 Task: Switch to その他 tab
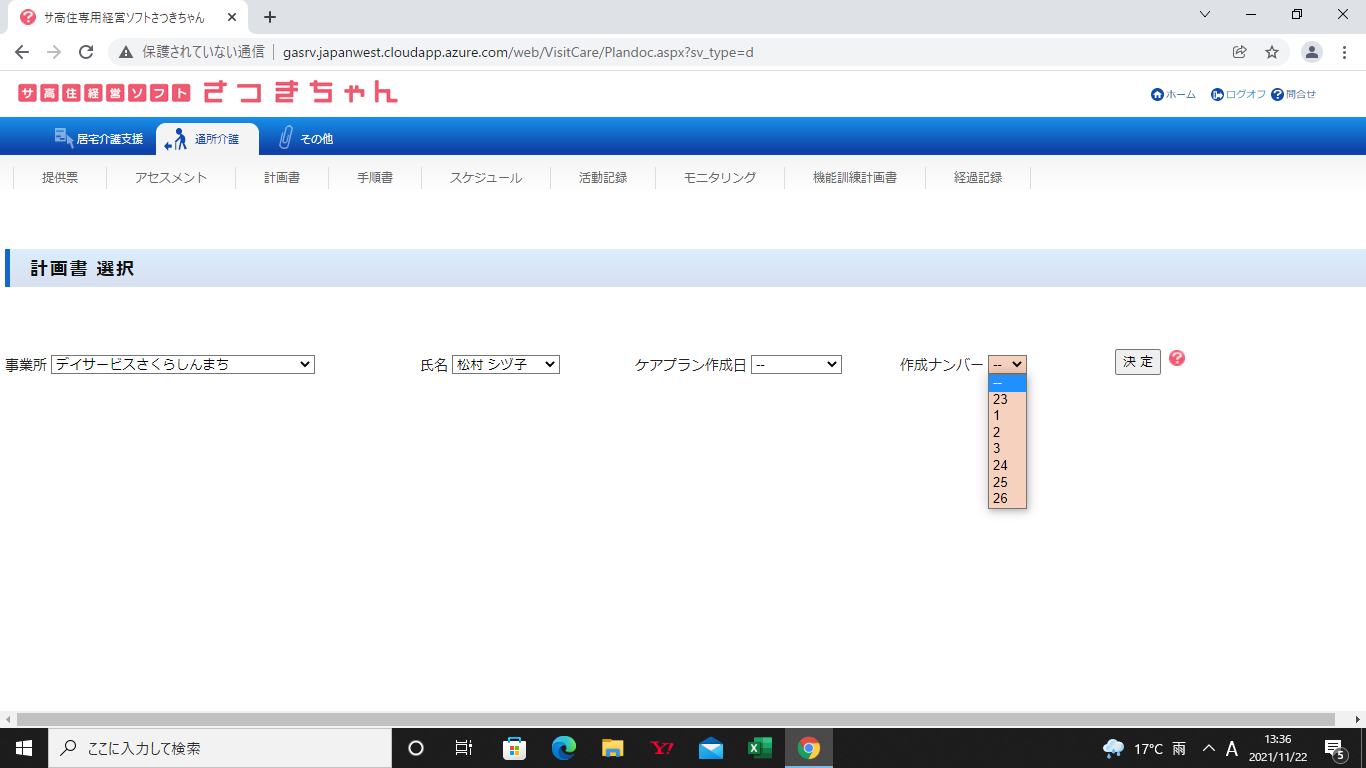coord(306,139)
